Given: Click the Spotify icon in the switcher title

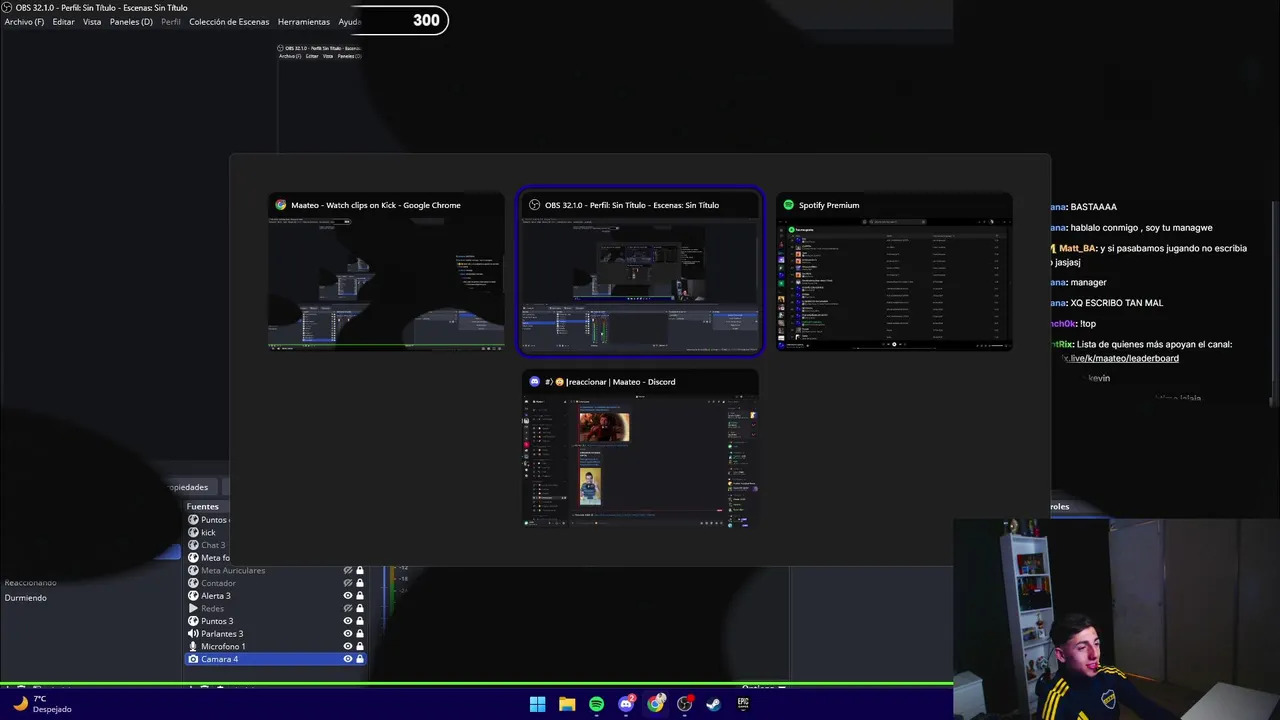Looking at the screenshot, I should point(789,205).
